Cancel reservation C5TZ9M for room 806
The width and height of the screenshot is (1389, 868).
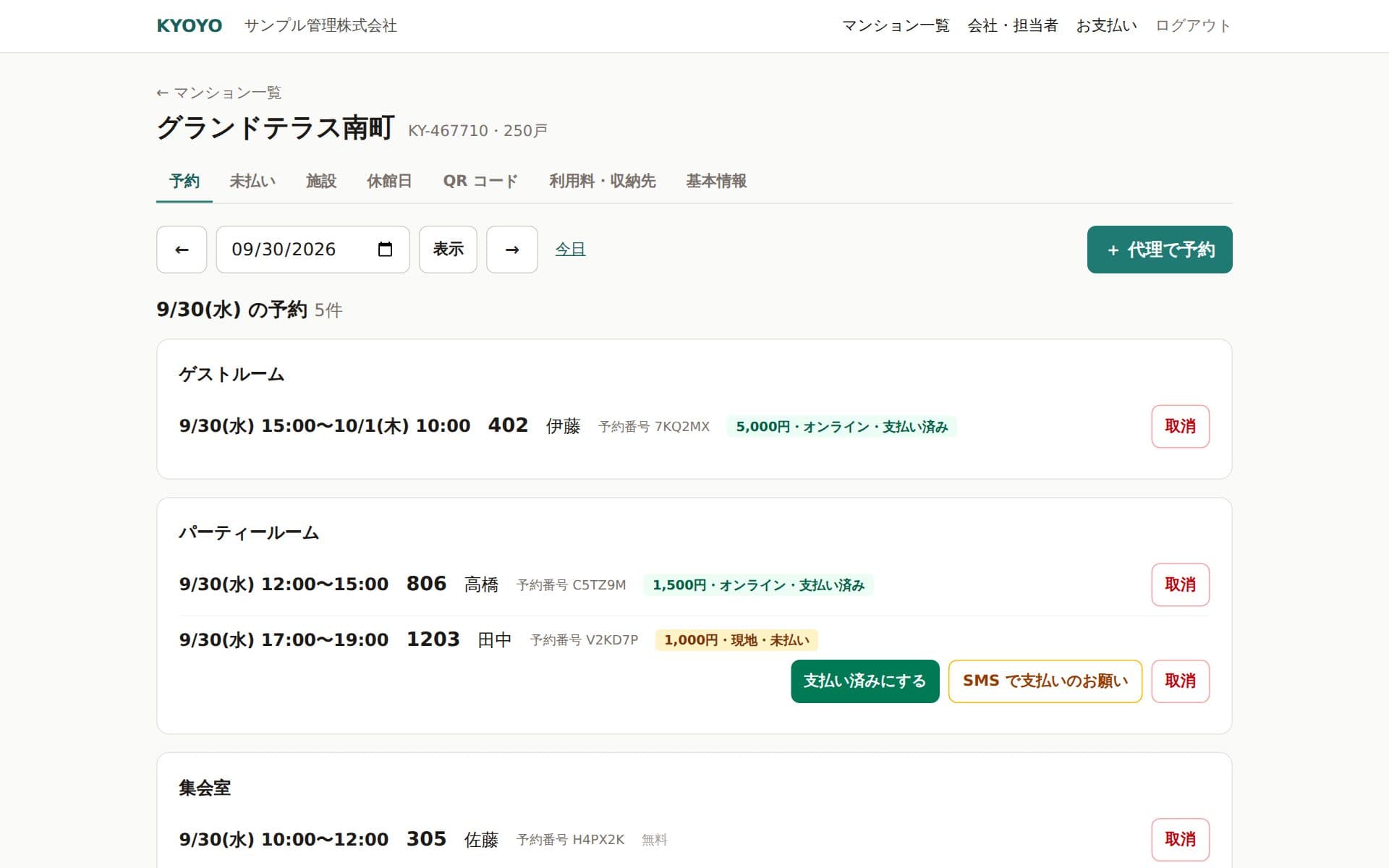pyautogui.click(x=1180, y=585)
